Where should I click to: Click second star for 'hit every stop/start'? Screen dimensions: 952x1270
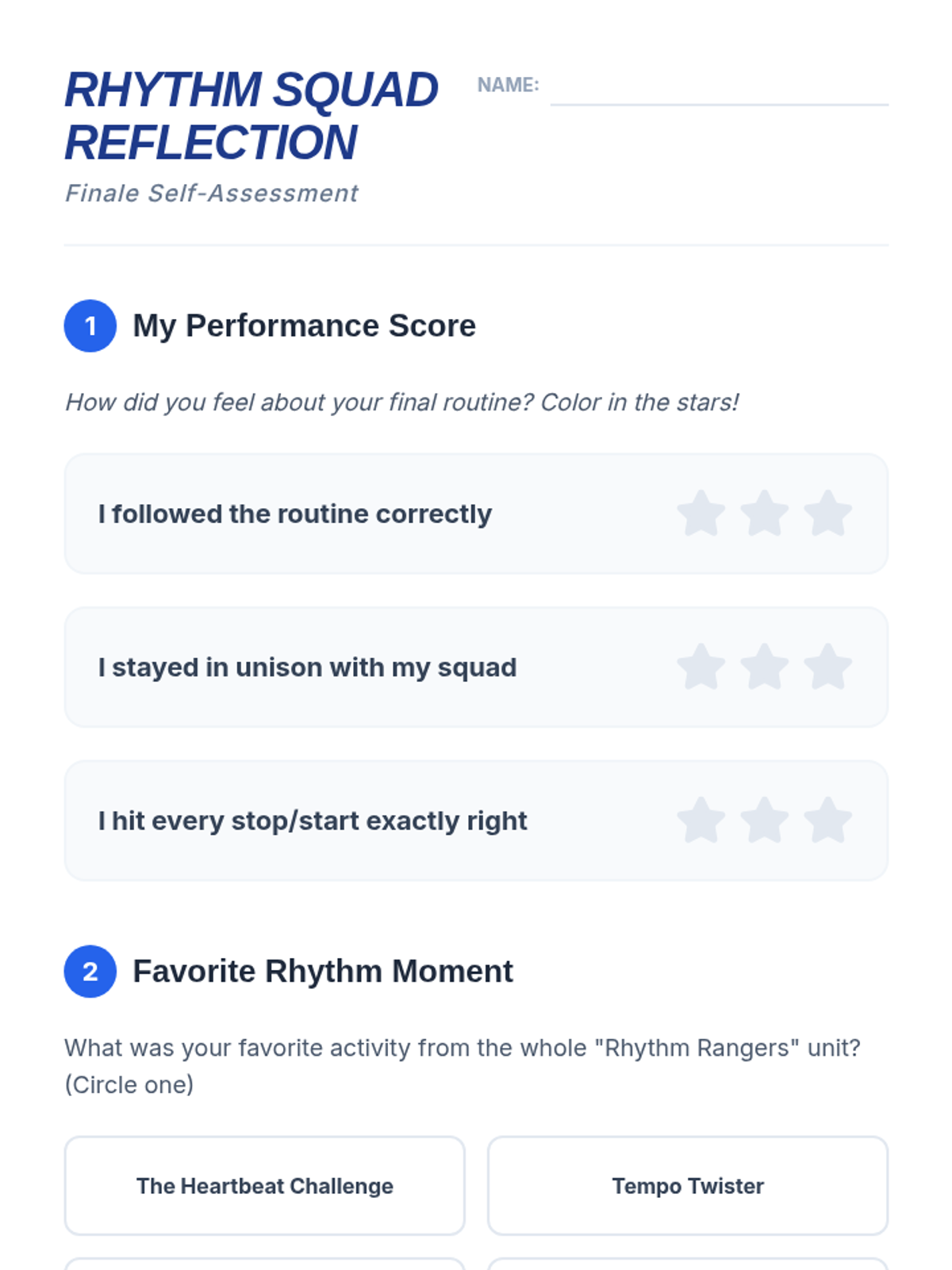[x=765, y=820]
